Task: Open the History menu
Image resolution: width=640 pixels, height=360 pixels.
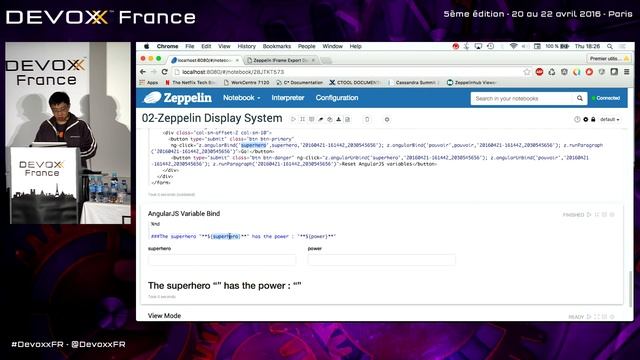Action: 247,47
